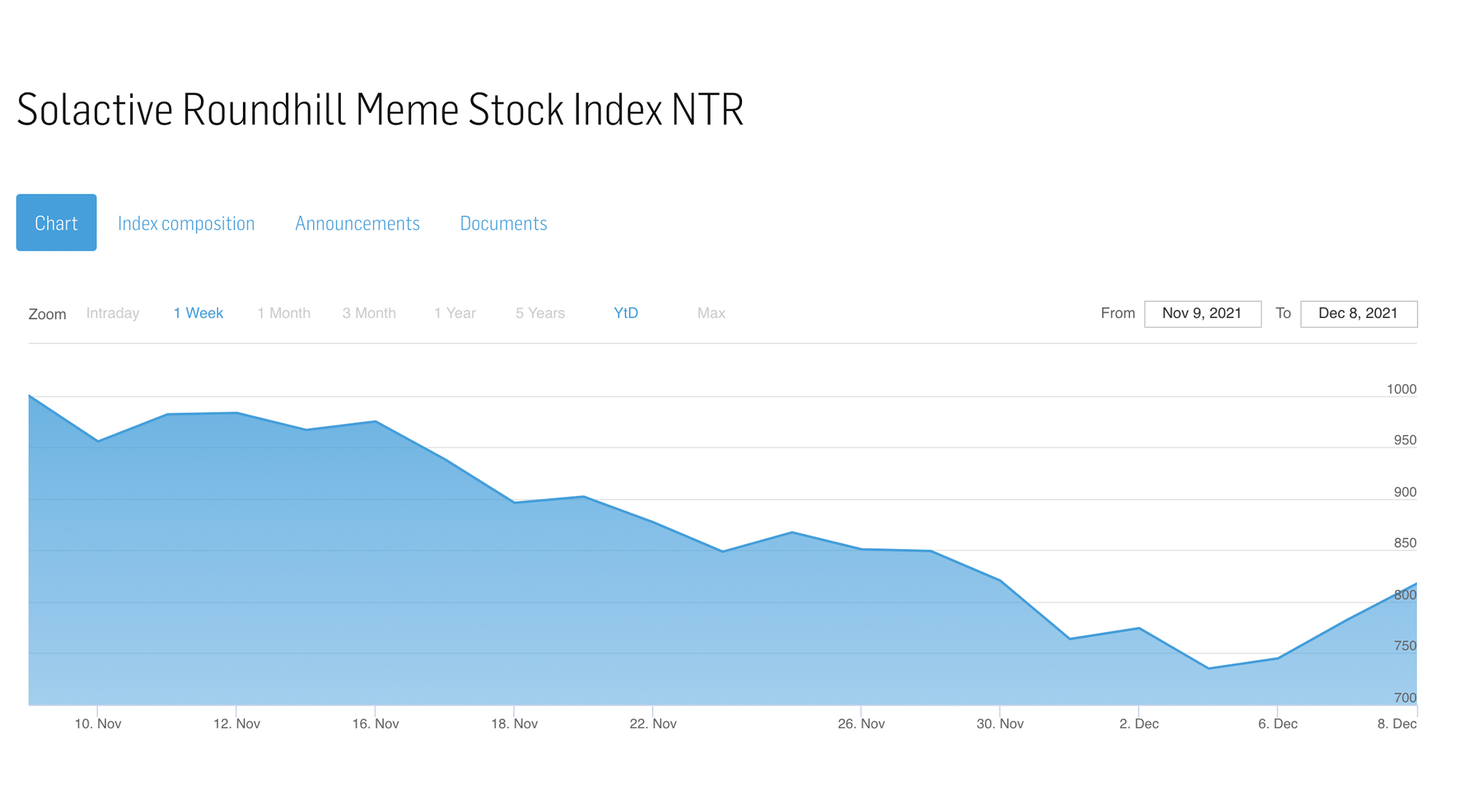Click the To date field Dec 8, 2021
Screen dimensions: 1464x812
(x=1358, y=314)
